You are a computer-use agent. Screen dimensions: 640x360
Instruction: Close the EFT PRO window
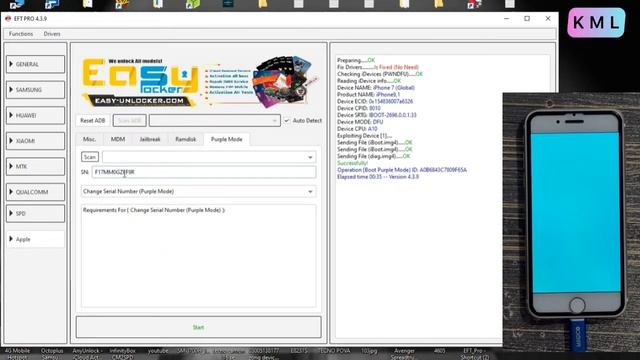pos(548,19)
